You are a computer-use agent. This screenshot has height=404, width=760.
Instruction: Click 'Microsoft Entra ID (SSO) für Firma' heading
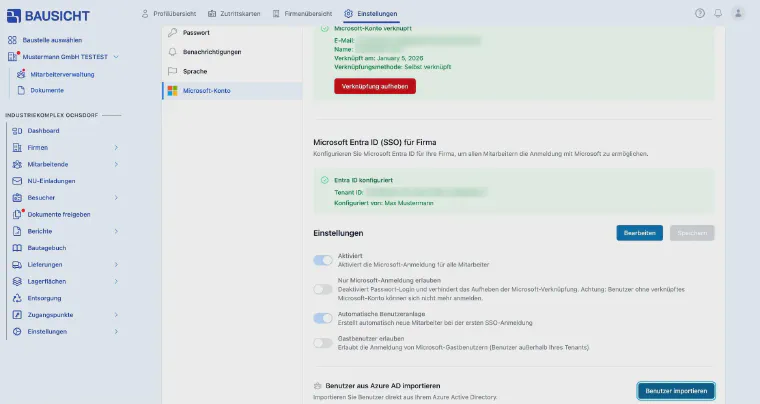click(x=375, y=142)
